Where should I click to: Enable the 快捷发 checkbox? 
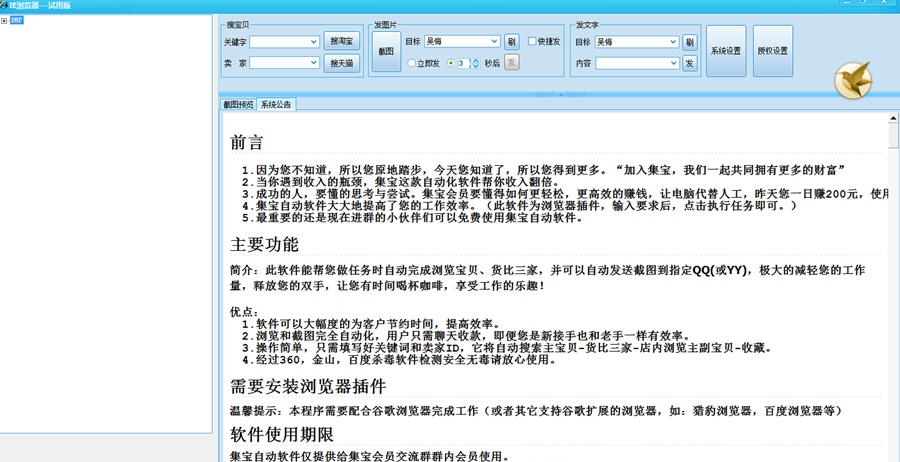pyautogui.click(x=532, y=41)
